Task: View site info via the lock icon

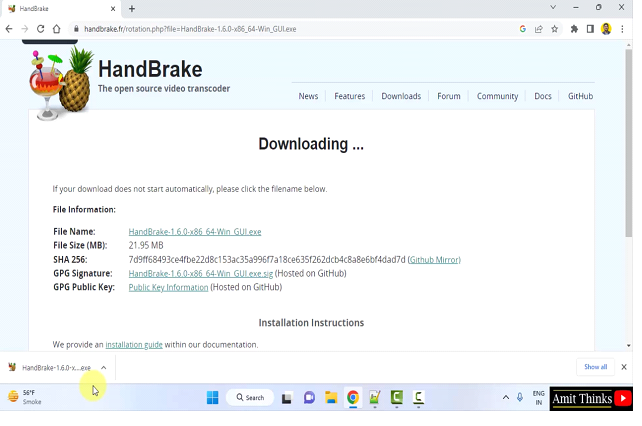Action: (x=76, y=29)
